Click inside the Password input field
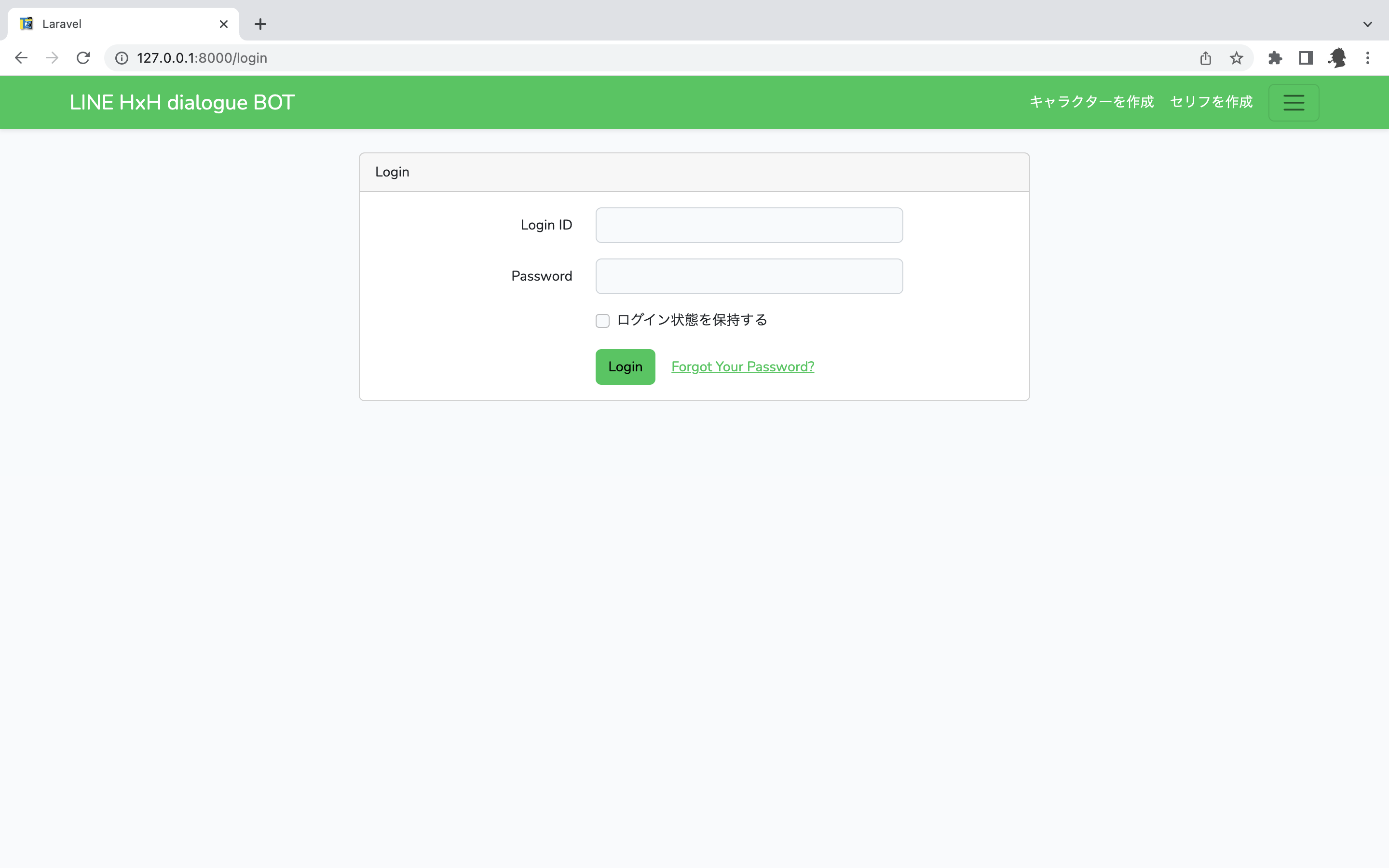 click(x=749, y=276)
